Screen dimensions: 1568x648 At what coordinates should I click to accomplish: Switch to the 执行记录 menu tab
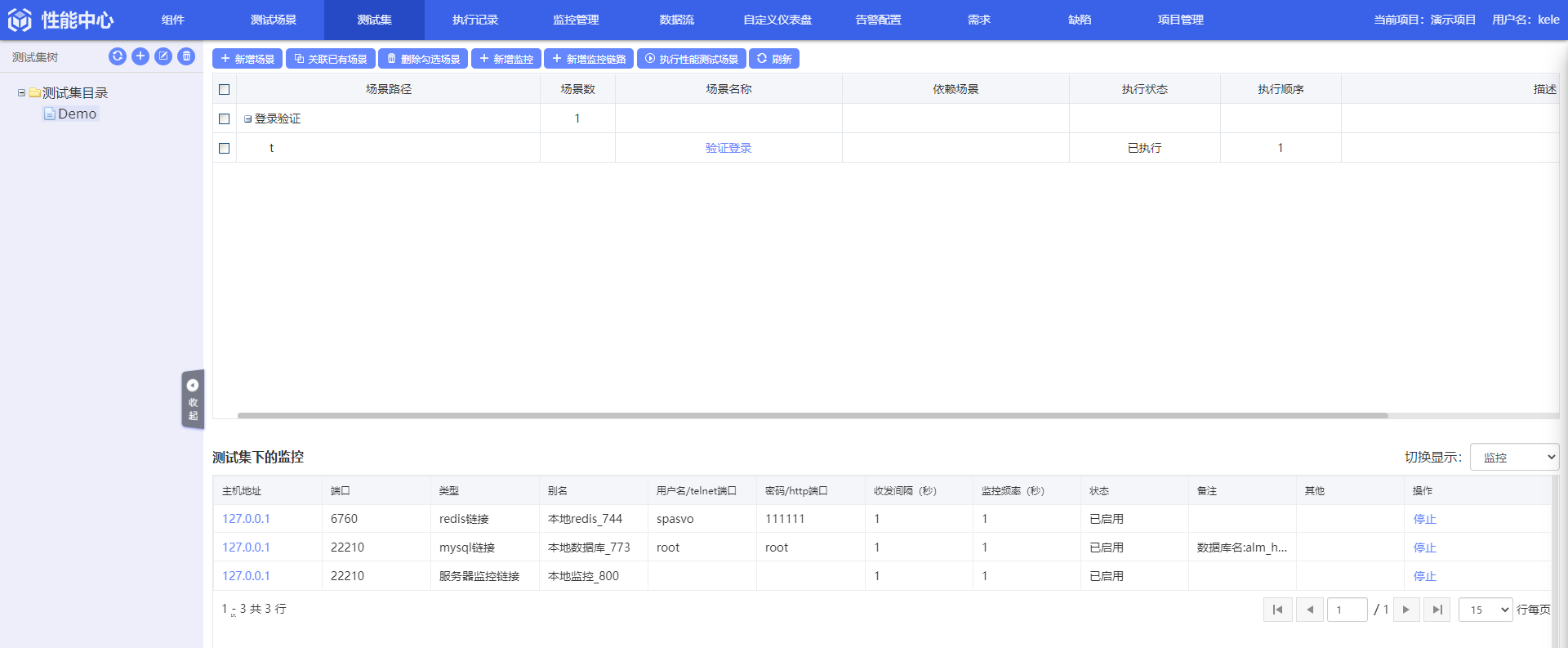pos(475,20)
